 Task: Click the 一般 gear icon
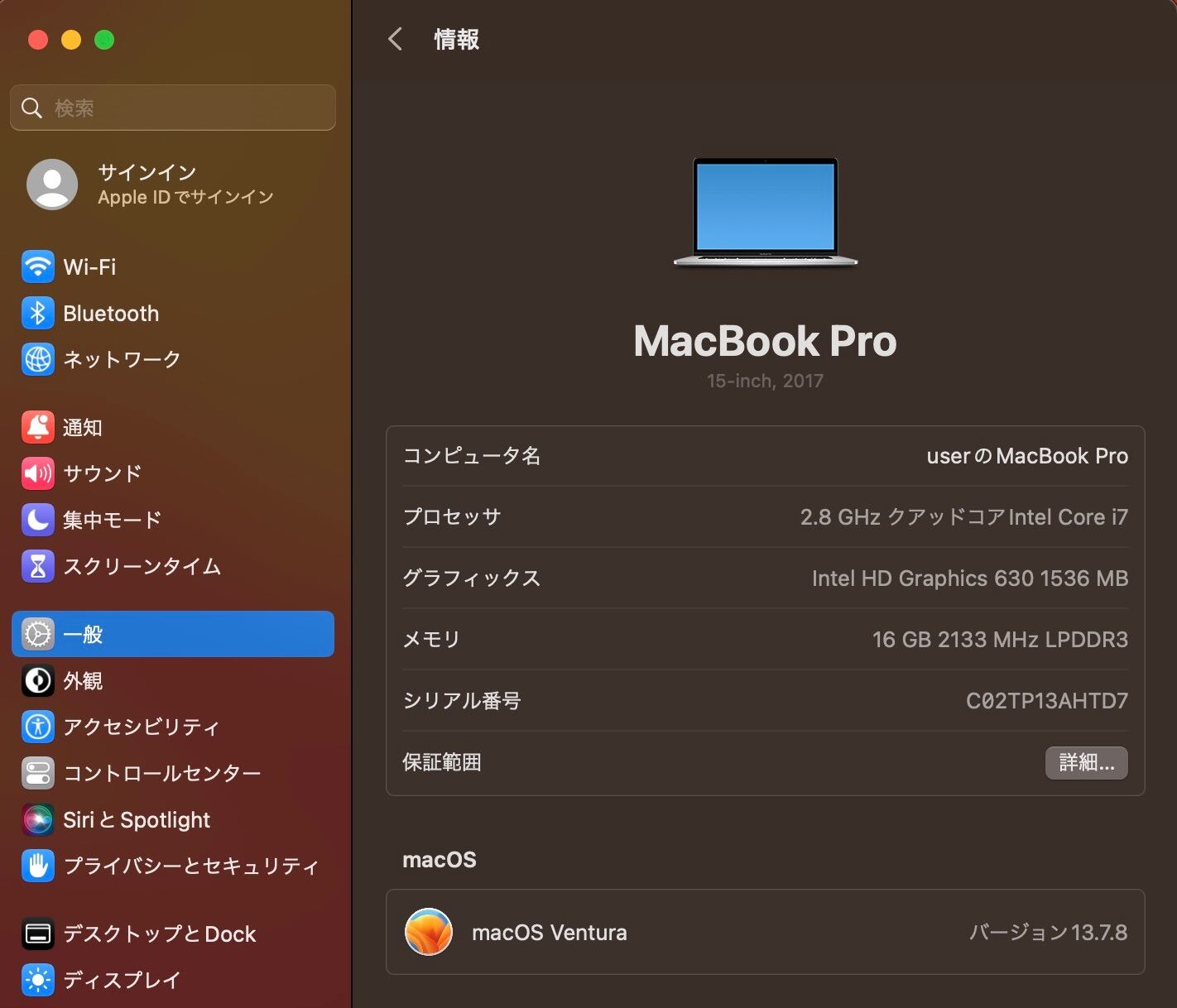(x=37, y=634)
